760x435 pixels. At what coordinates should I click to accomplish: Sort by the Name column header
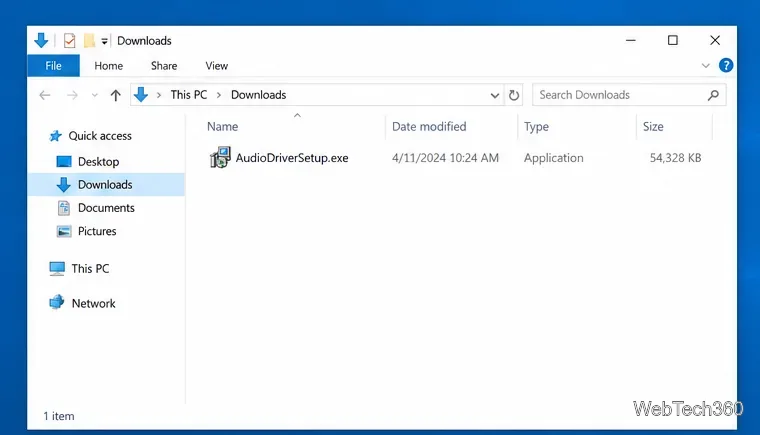pos(222,127)
